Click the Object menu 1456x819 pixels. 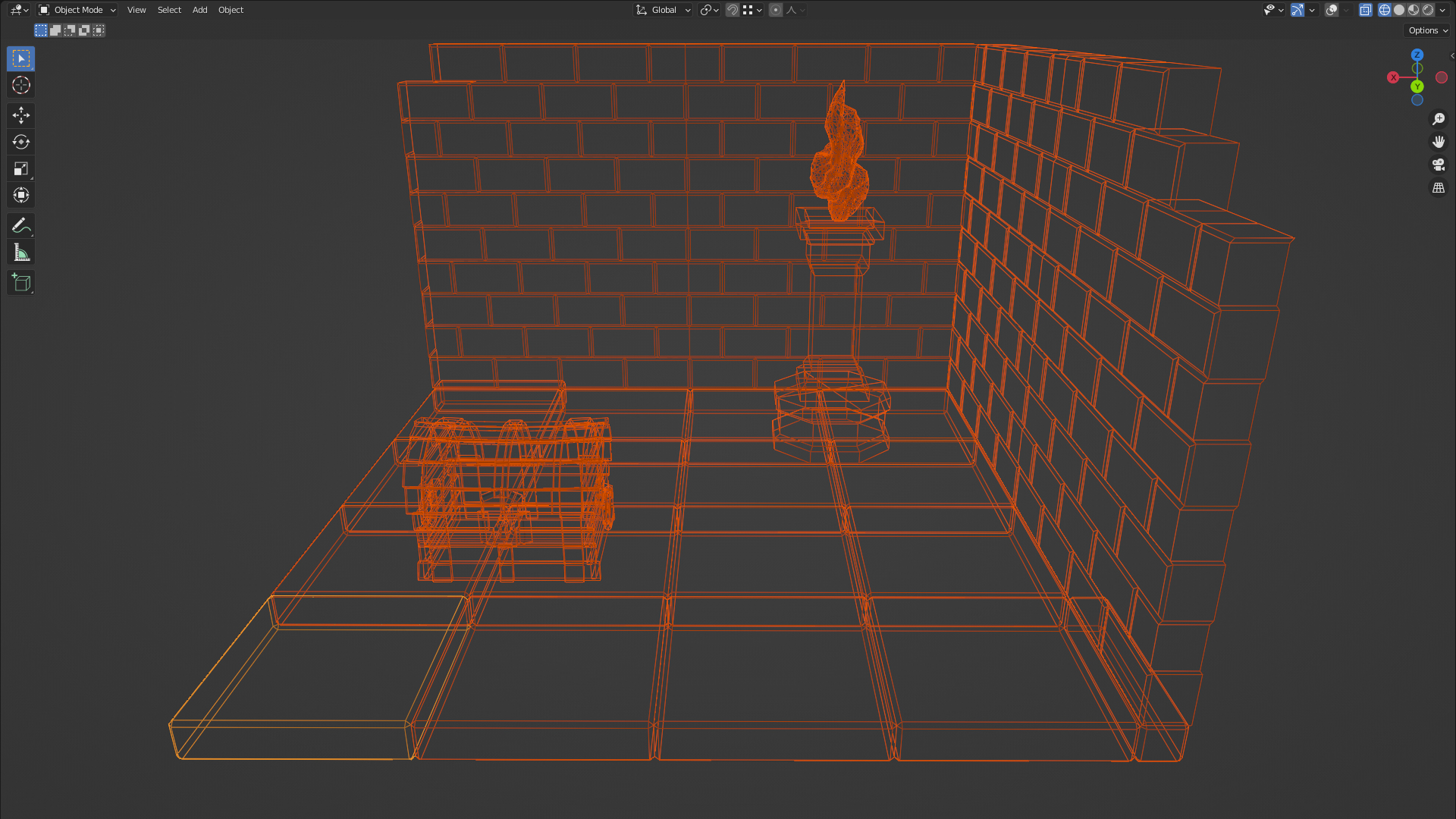click(x=231, y=10)
